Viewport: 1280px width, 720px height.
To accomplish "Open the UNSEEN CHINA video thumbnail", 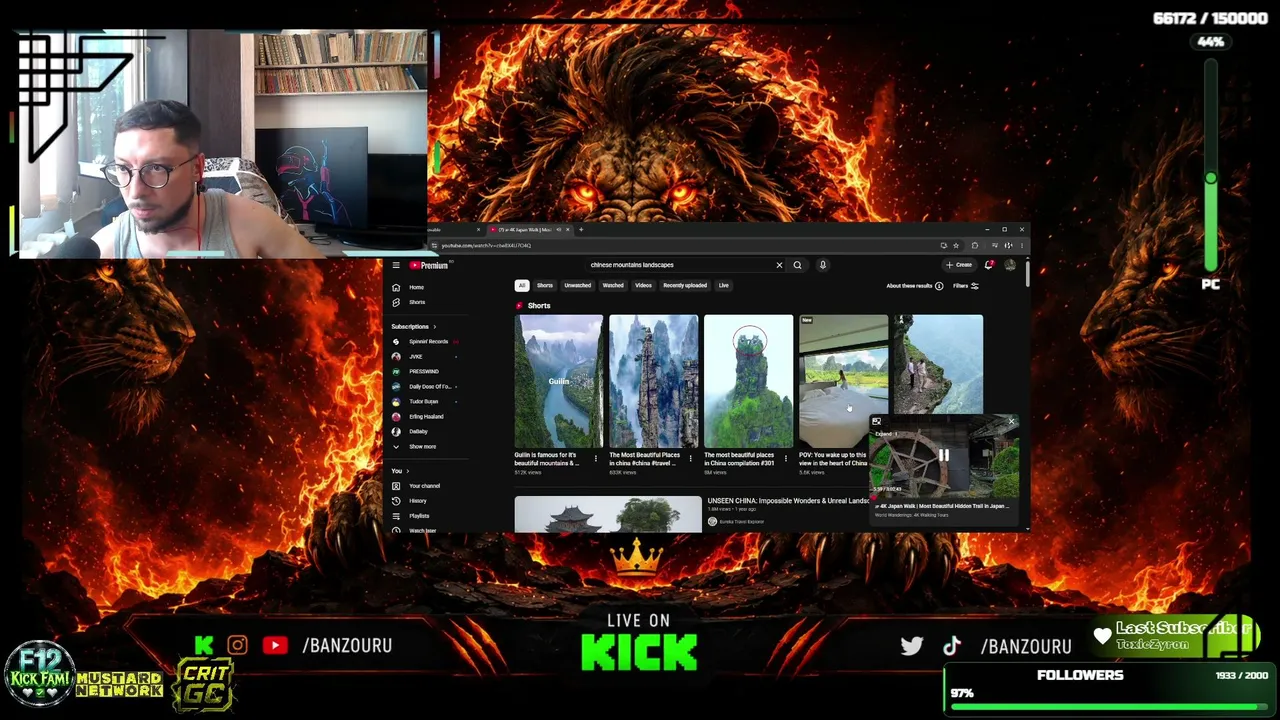I will point(608,514).
